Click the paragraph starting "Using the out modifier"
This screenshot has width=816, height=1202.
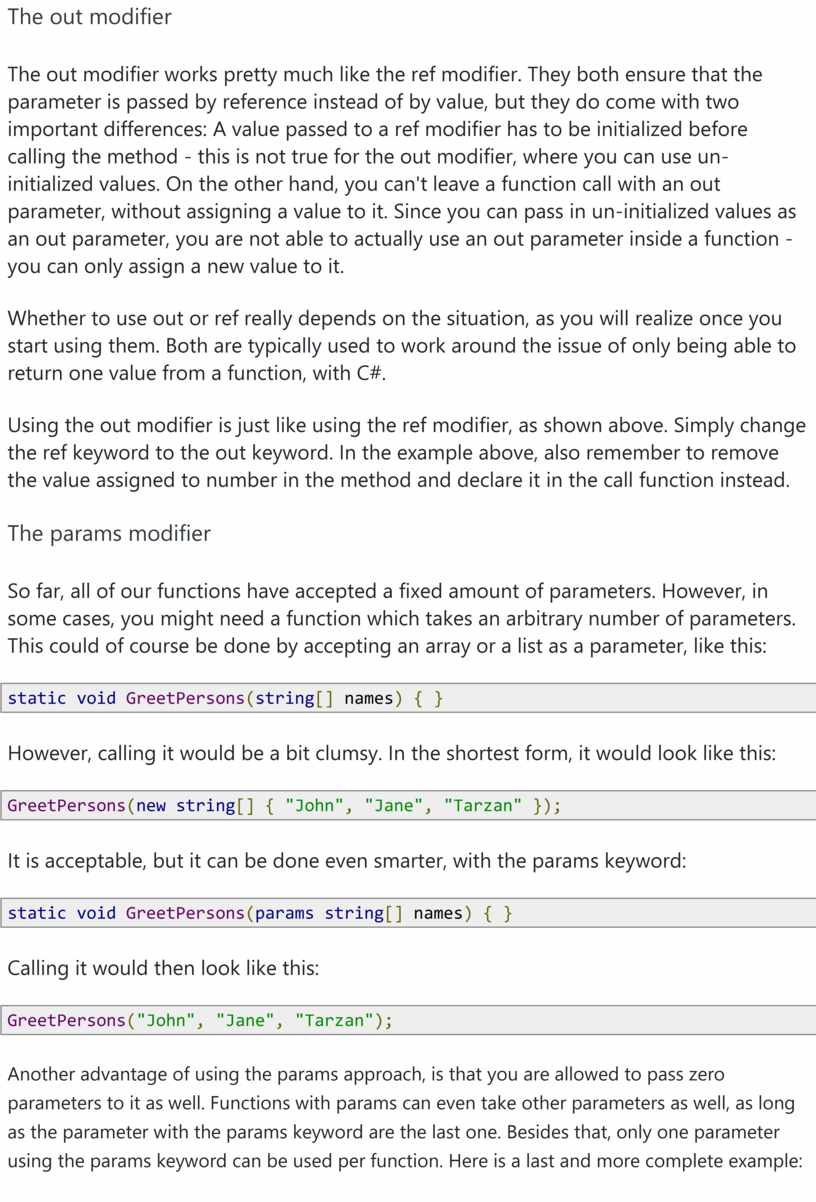click(400, 452)
